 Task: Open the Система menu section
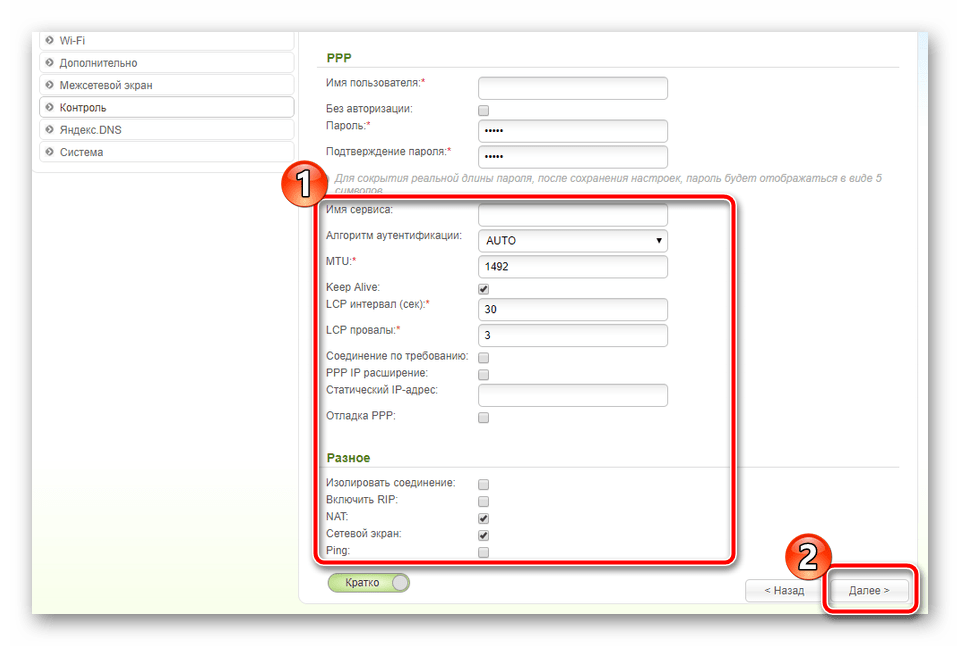[x=167, y=152]
